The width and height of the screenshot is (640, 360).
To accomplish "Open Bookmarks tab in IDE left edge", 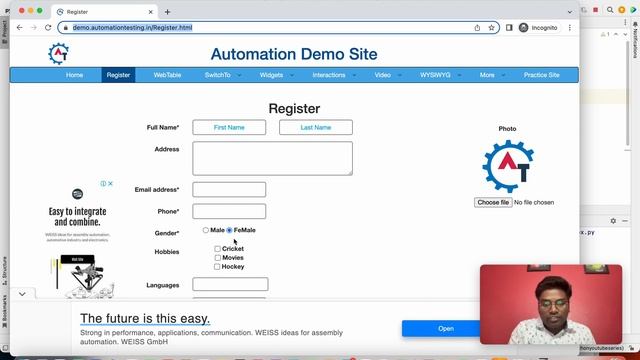I will [x=4, y=312].
